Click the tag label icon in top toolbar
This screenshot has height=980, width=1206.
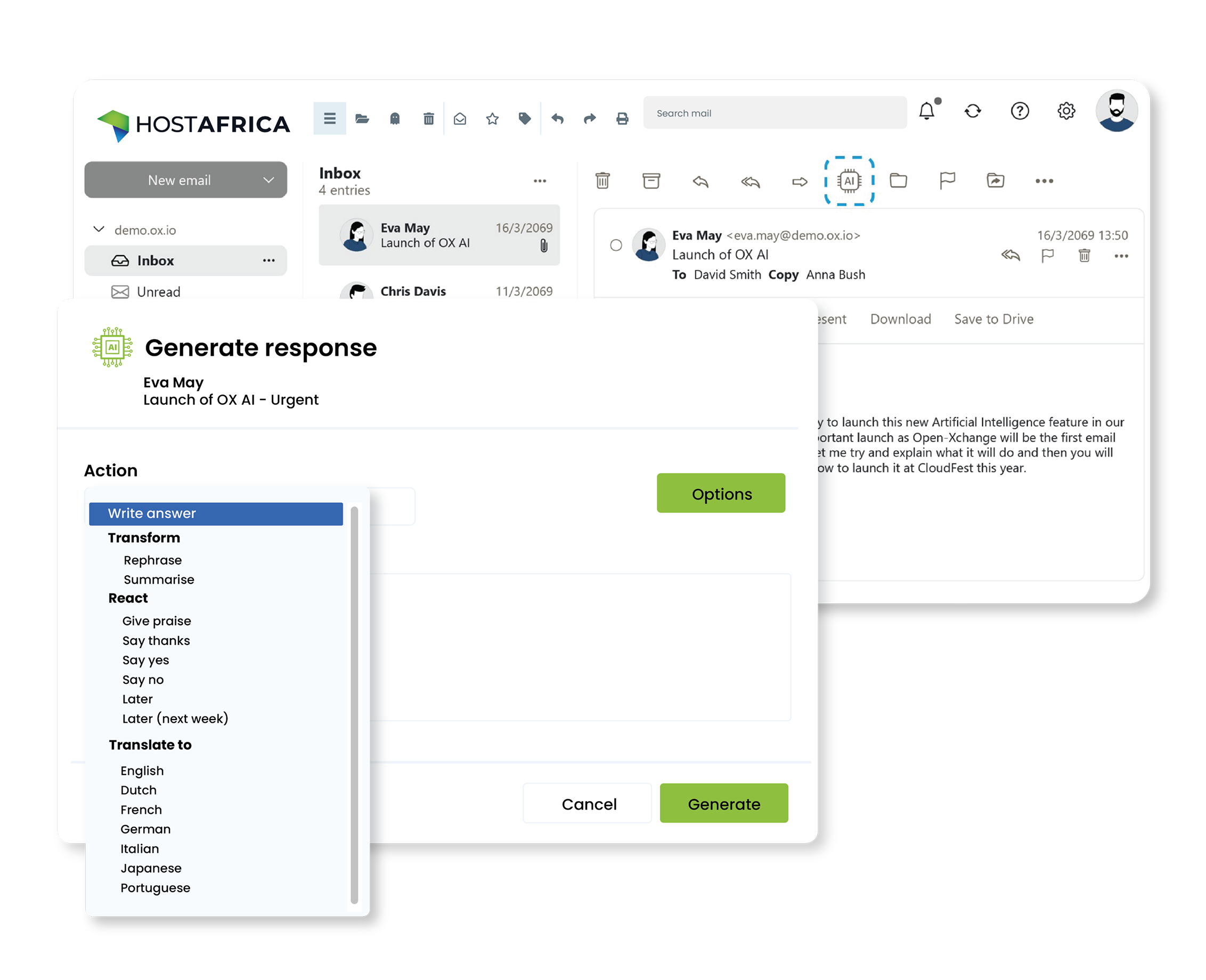525,119
